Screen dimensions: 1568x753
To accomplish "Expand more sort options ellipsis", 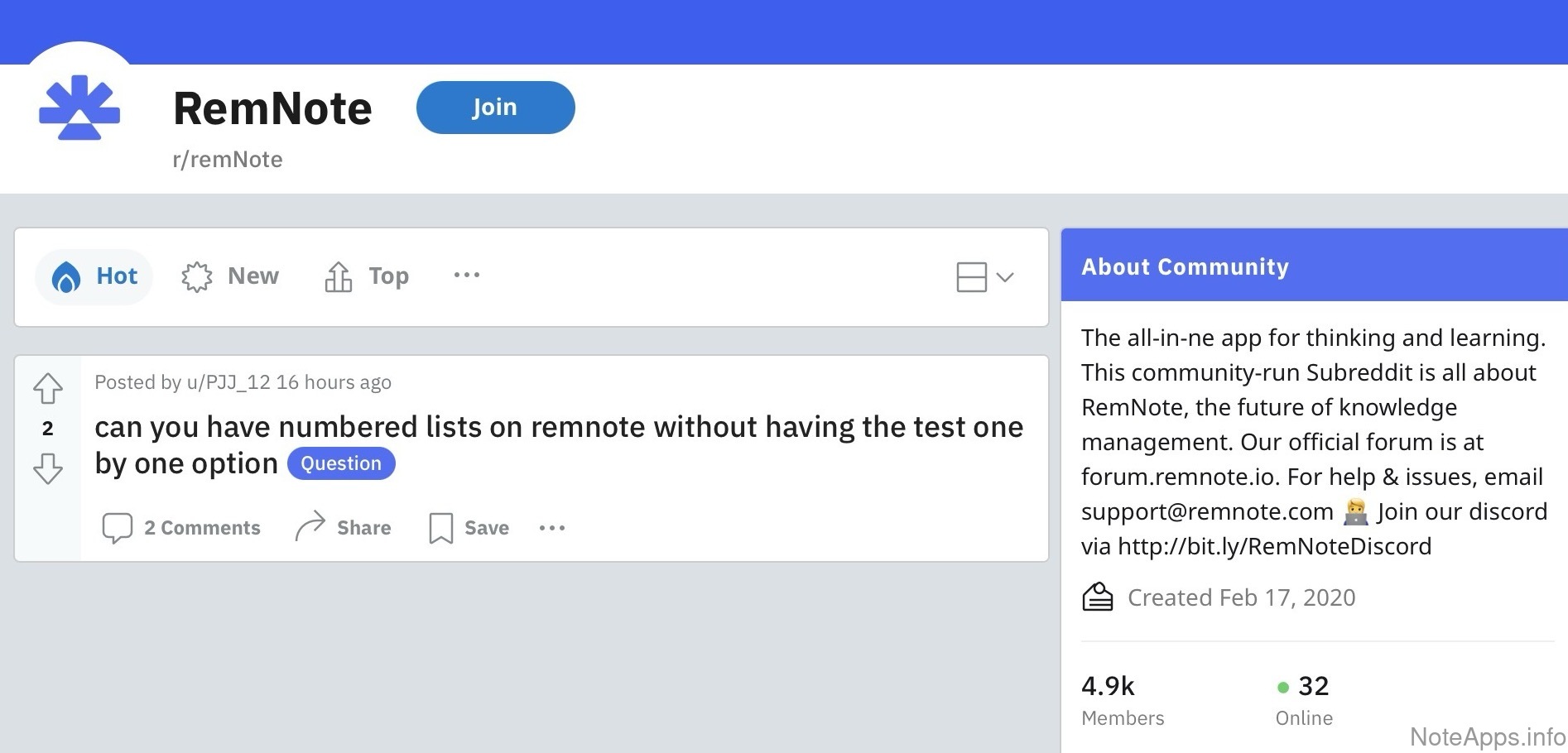I will [x=467, y=276].
